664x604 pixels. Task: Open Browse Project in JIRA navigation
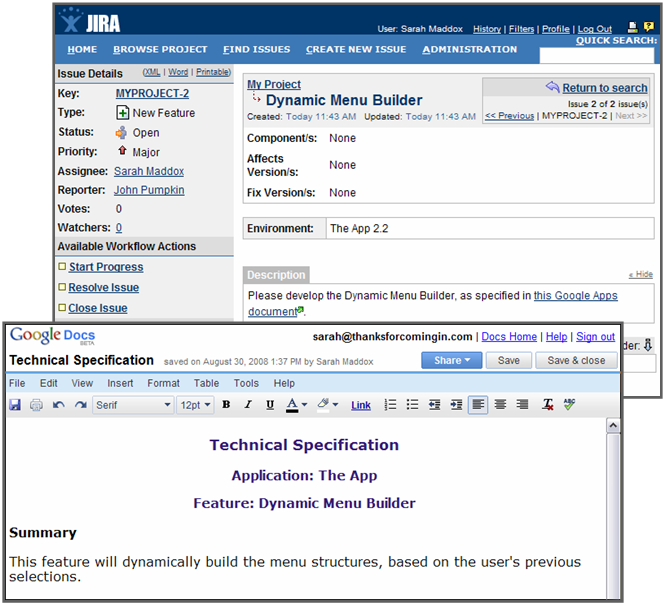pyautogui.click(x=160, y=49)
